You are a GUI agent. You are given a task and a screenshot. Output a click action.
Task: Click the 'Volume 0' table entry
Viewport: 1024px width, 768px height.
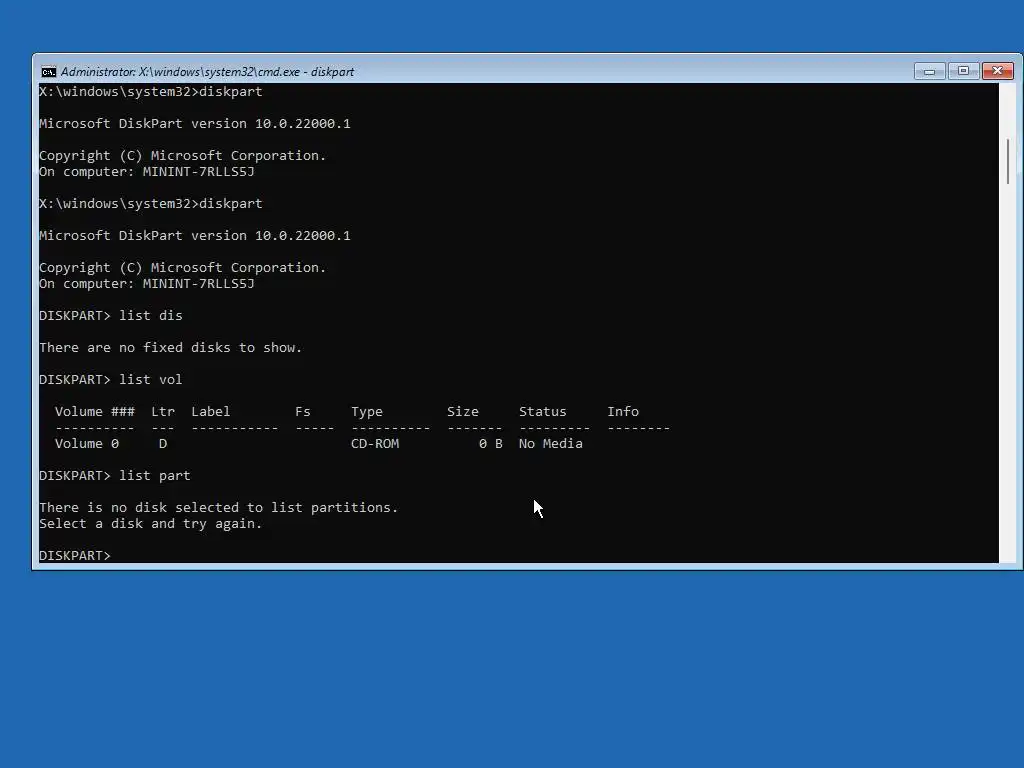point(87,443)
